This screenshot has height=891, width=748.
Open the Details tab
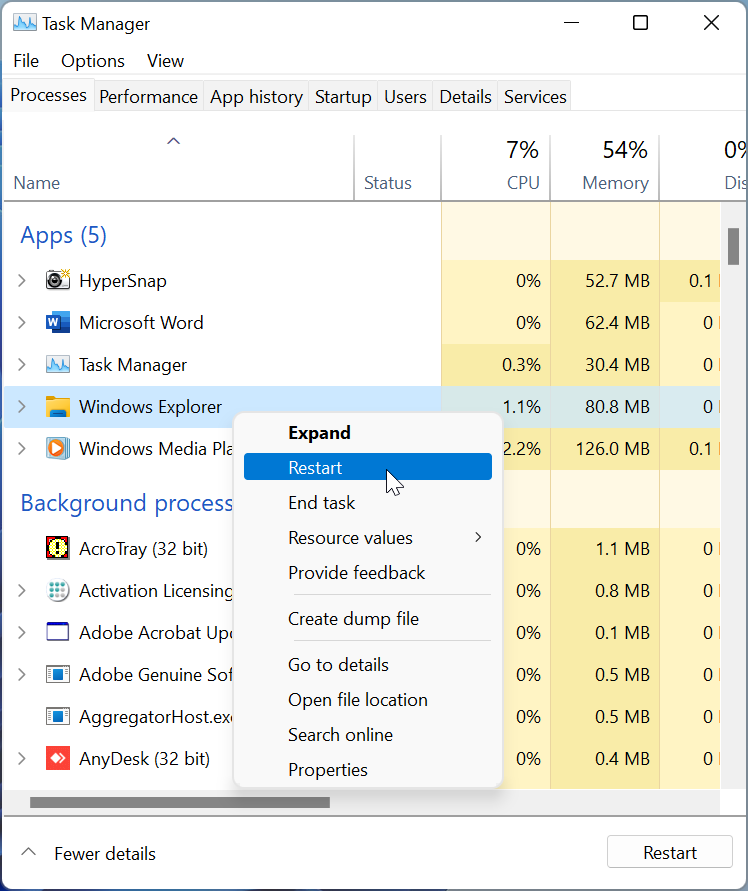pyautogui.click(x=466, y=97)
